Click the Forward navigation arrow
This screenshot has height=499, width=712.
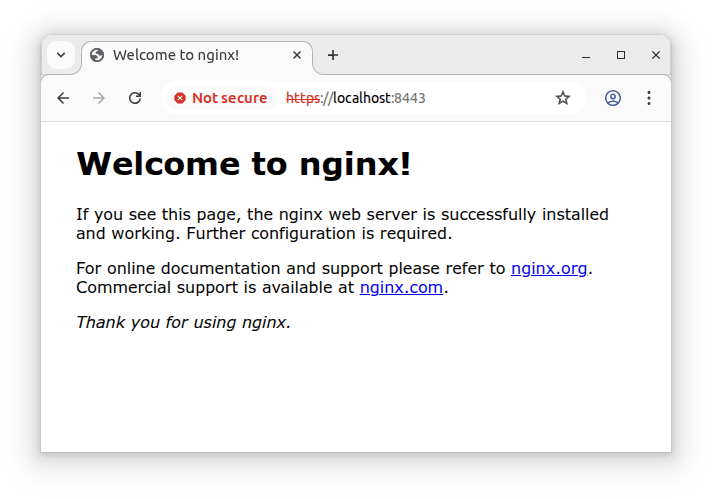(x=99, y=98)
